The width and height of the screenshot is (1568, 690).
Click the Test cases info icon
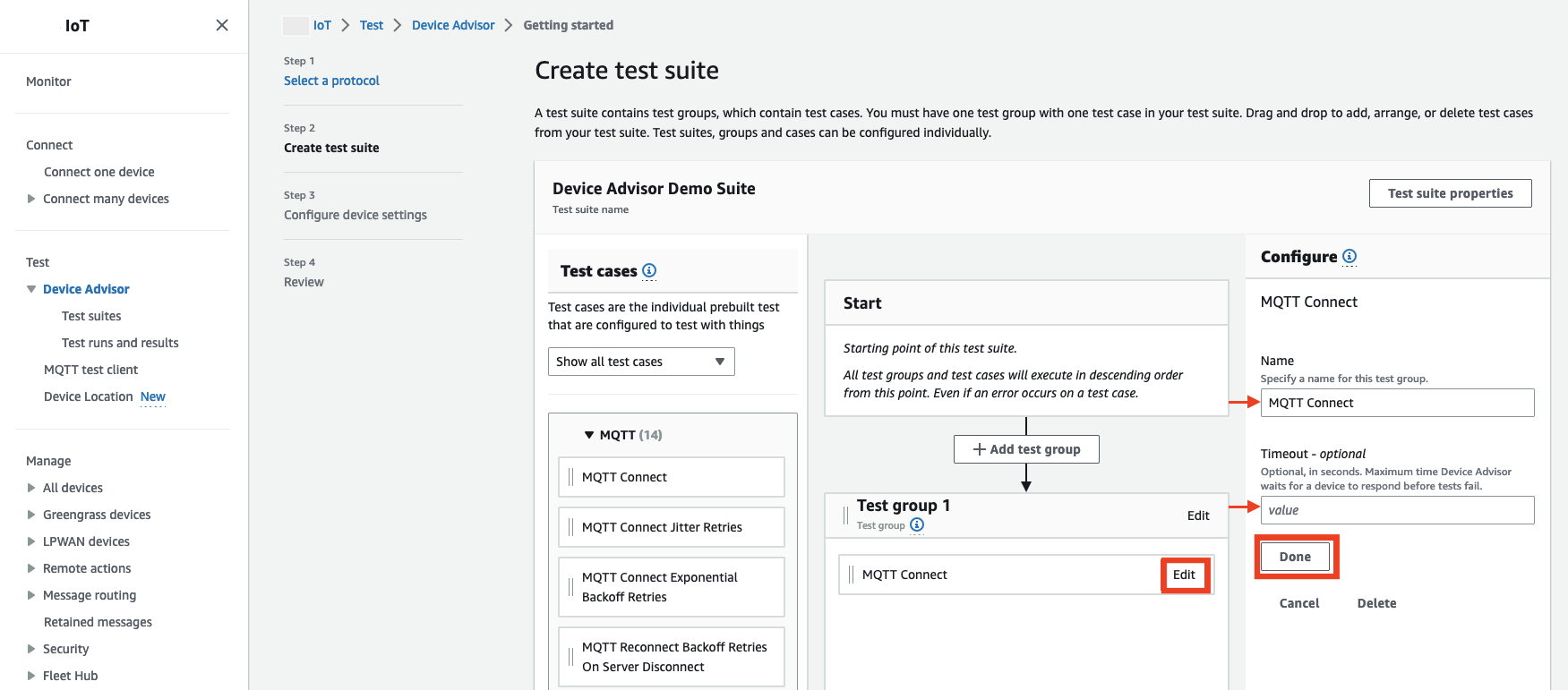click(x=649, y=270)
